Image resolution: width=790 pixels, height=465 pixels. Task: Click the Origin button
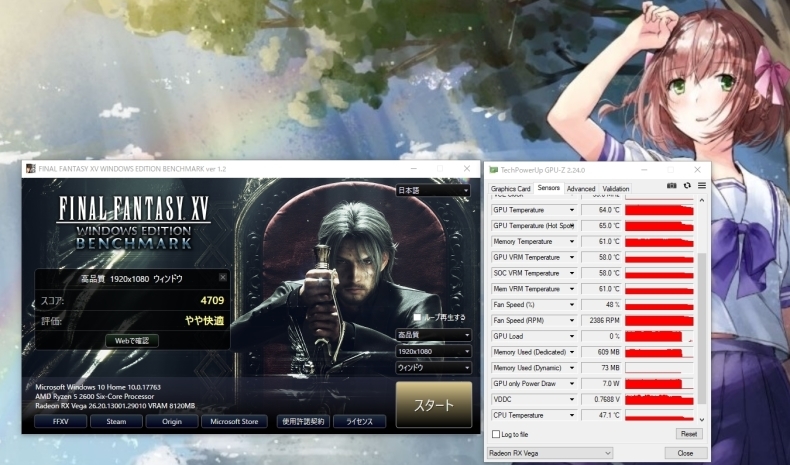172,421
